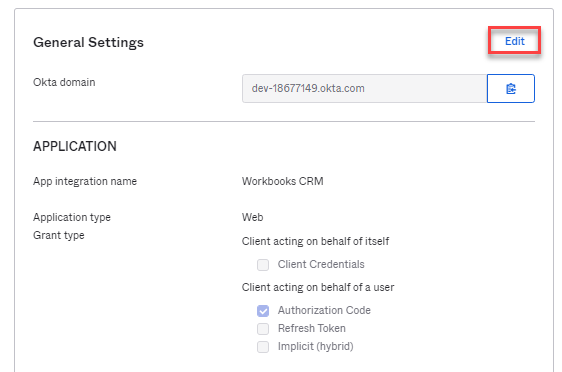Click the APPLICATION section heading
This screenshot has height=372, width=562.
click(75, 146)
